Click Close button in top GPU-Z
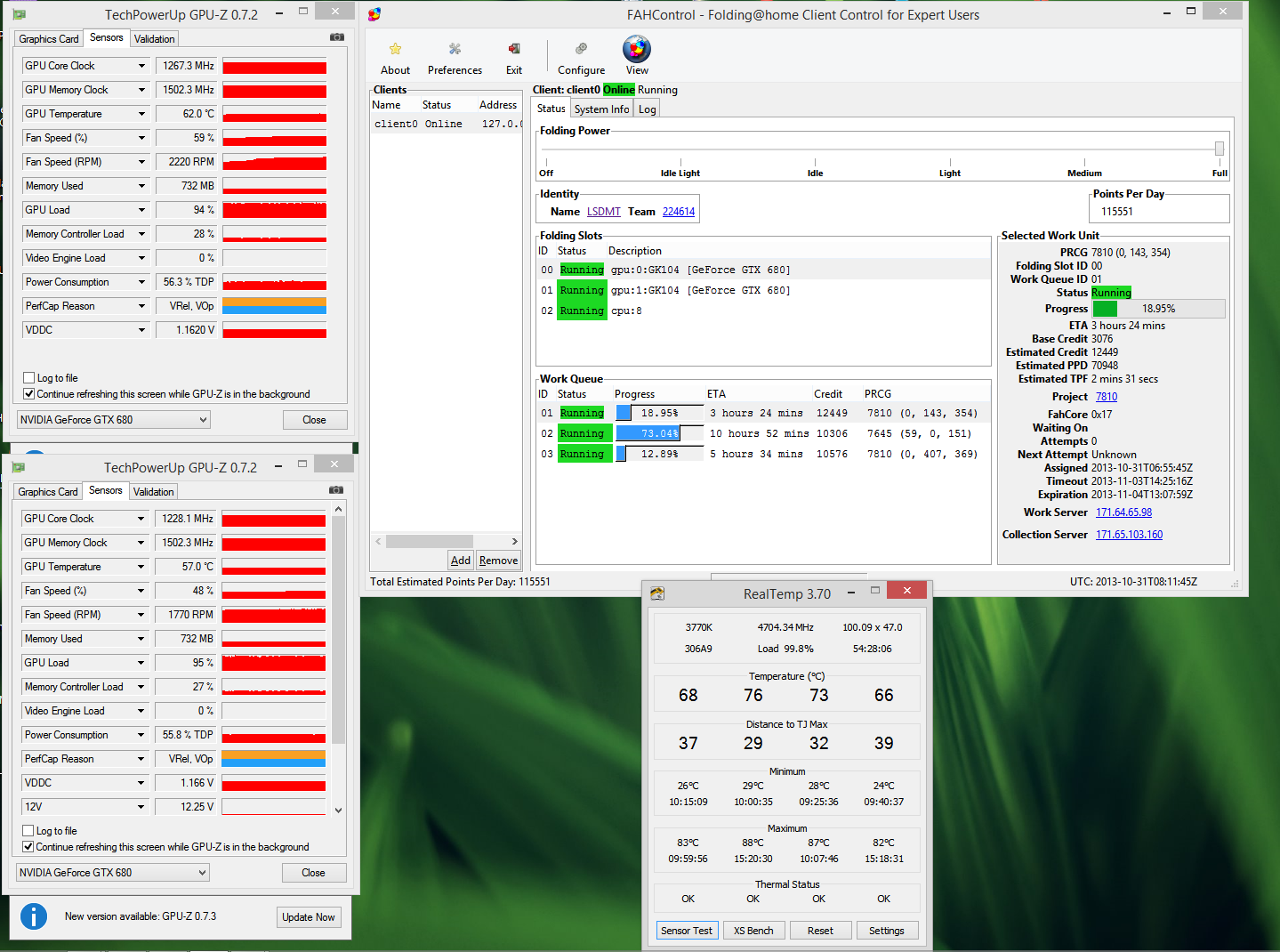This screenshot has height=952, width=1280. pyautogui.click(x=314, y=420)
